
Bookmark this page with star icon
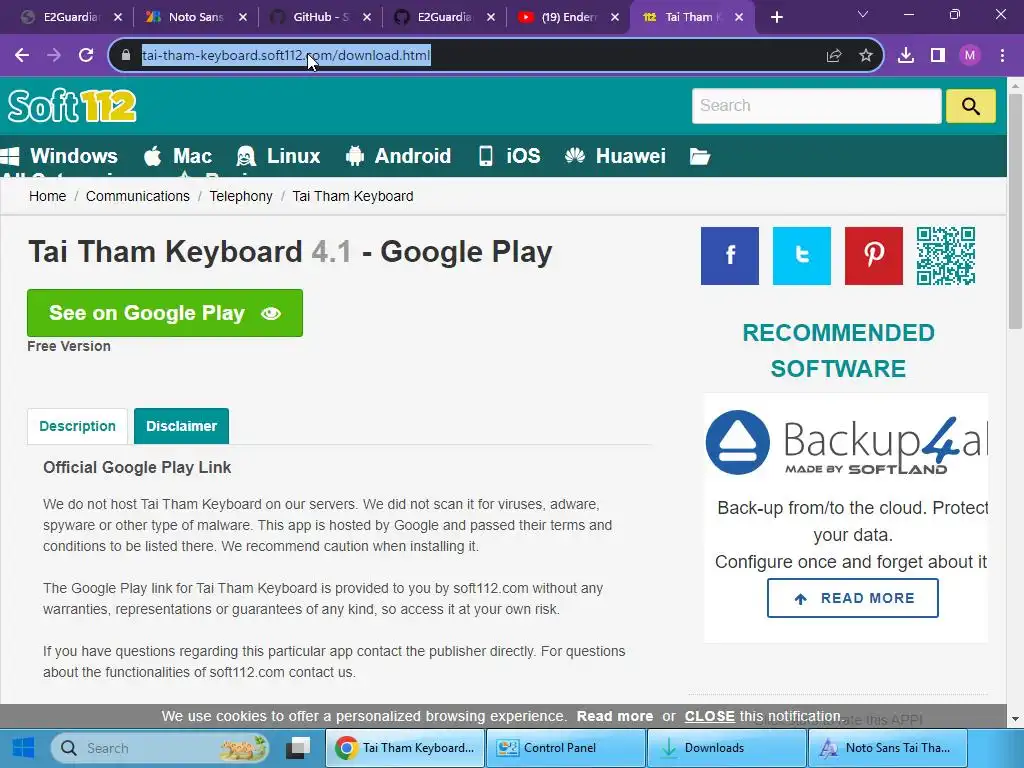pyautogui.click(x=866, y=56)
